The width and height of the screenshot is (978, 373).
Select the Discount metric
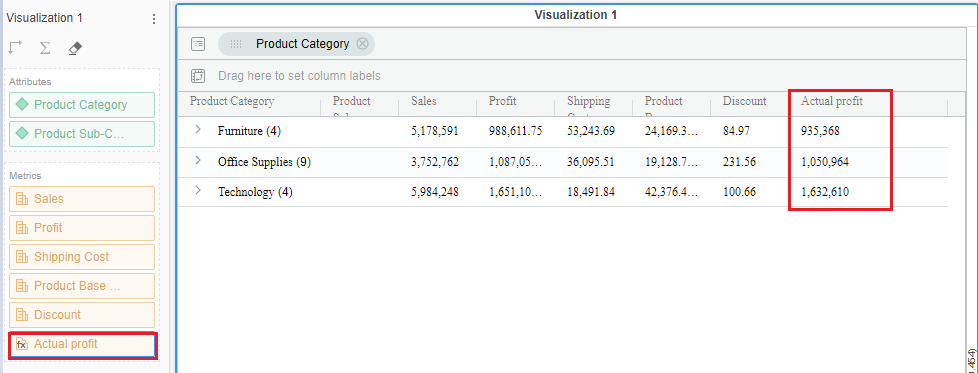[x=82, y=315]
